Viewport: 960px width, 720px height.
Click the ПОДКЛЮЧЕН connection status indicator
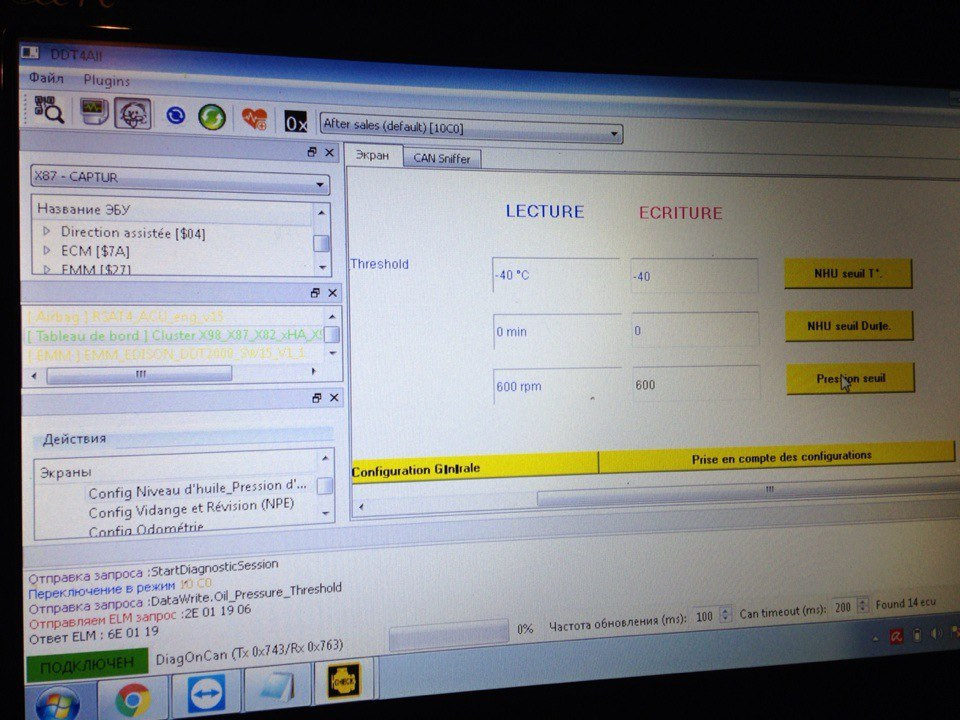pos(87,665)
